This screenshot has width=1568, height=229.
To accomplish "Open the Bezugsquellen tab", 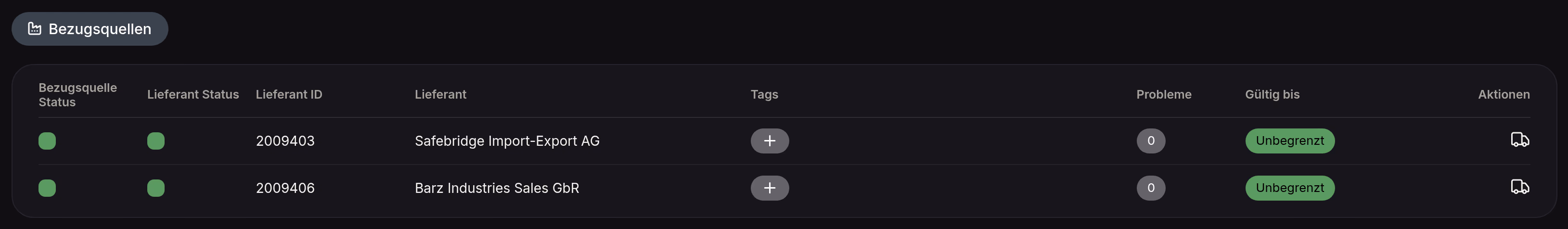I will (x=90, y=29).
